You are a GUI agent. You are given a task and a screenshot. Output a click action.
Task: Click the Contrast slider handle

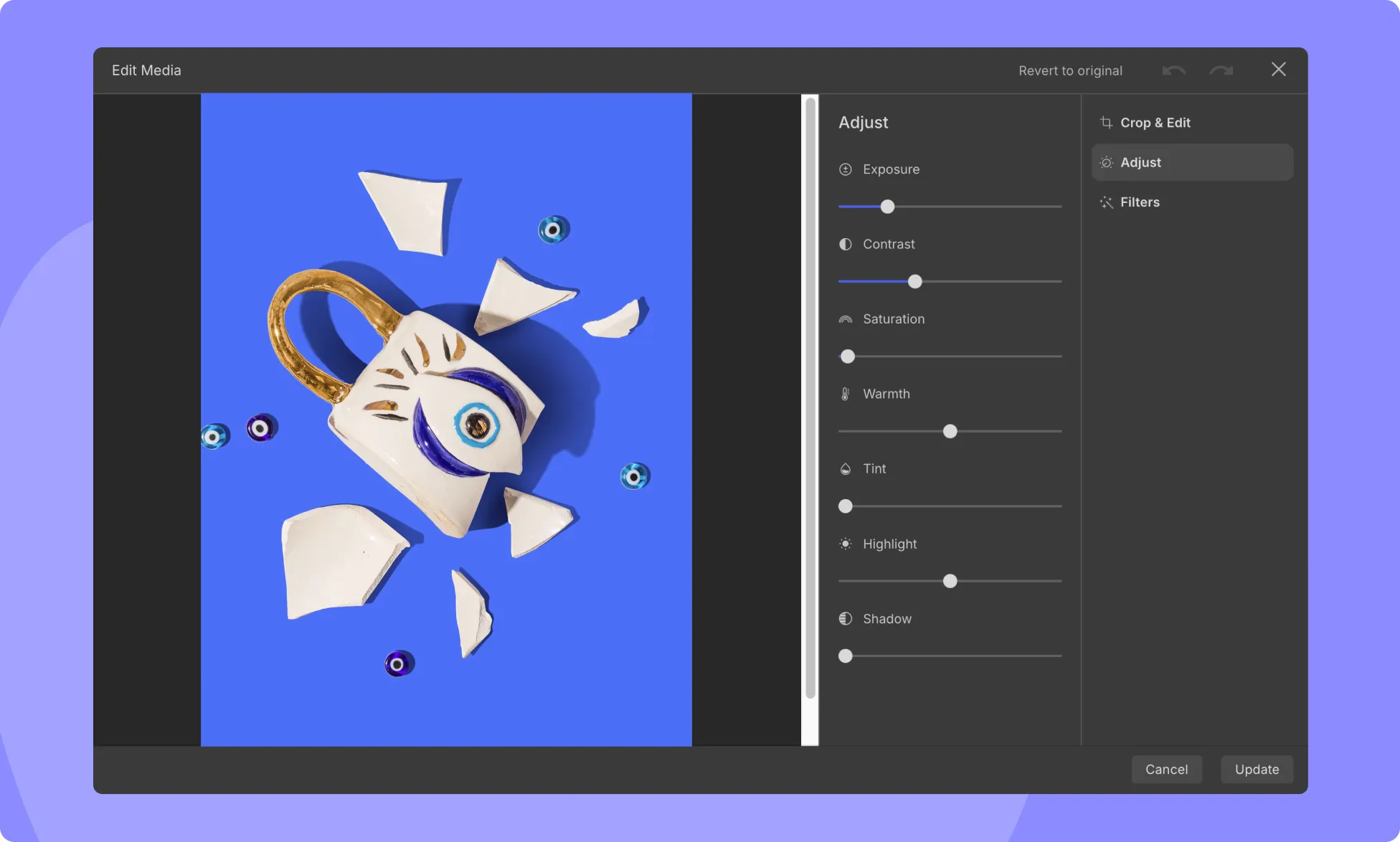[x=914, y=281]
